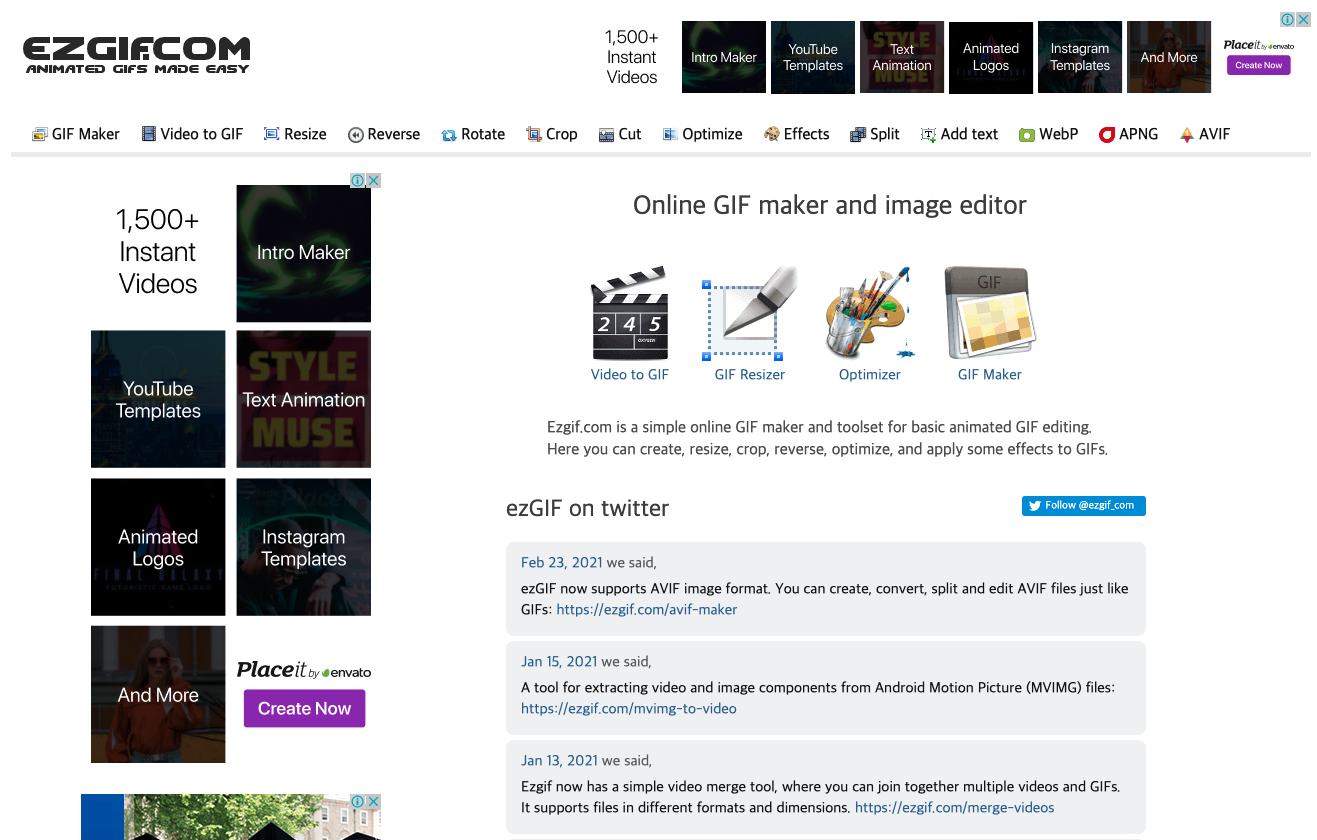
Task: Open the Effects menu item
Action: point(797,134)
